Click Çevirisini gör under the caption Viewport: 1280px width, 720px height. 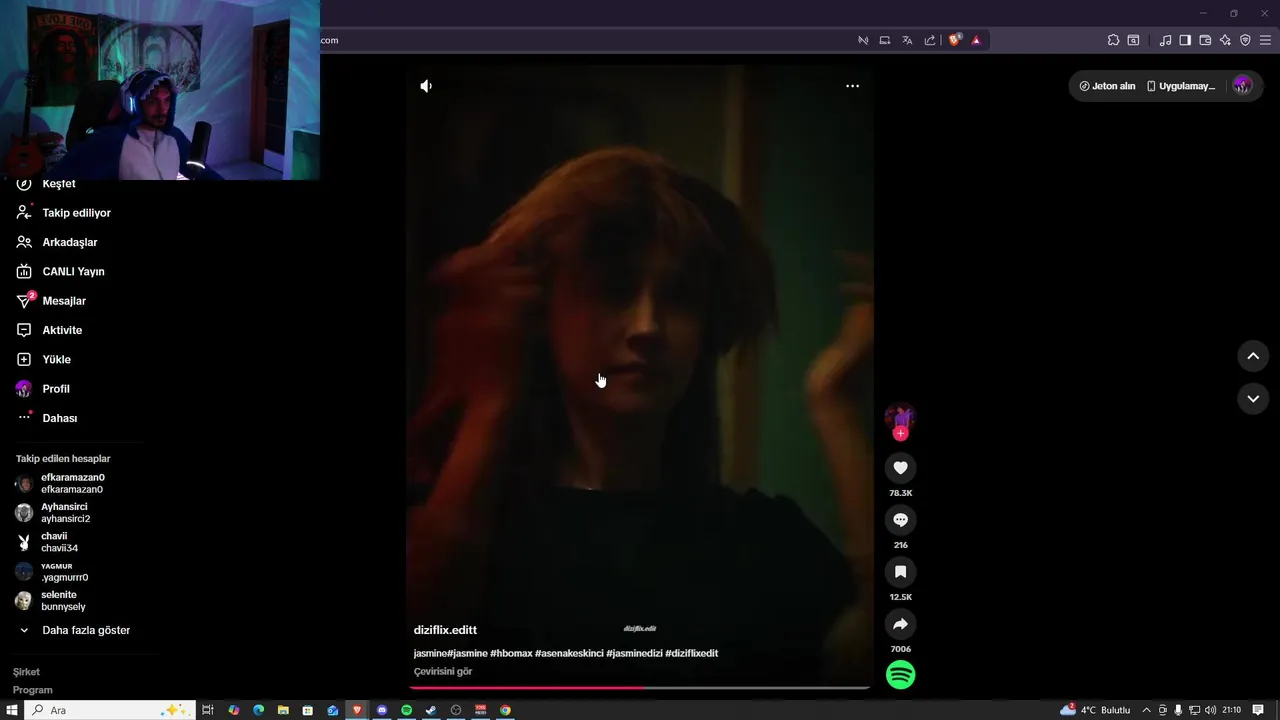click(x=443, y=672)
